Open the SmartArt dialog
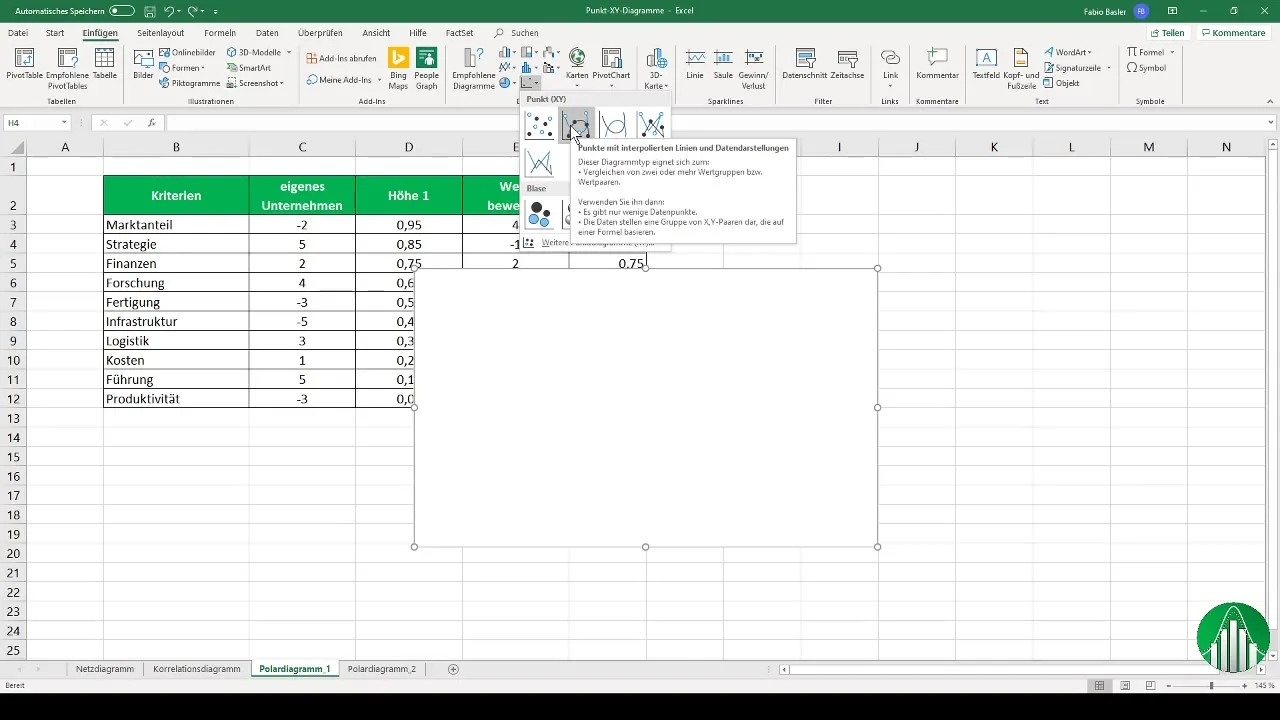Image resolution: width=1280 pixels, height=720 pixels. (249, 68)
